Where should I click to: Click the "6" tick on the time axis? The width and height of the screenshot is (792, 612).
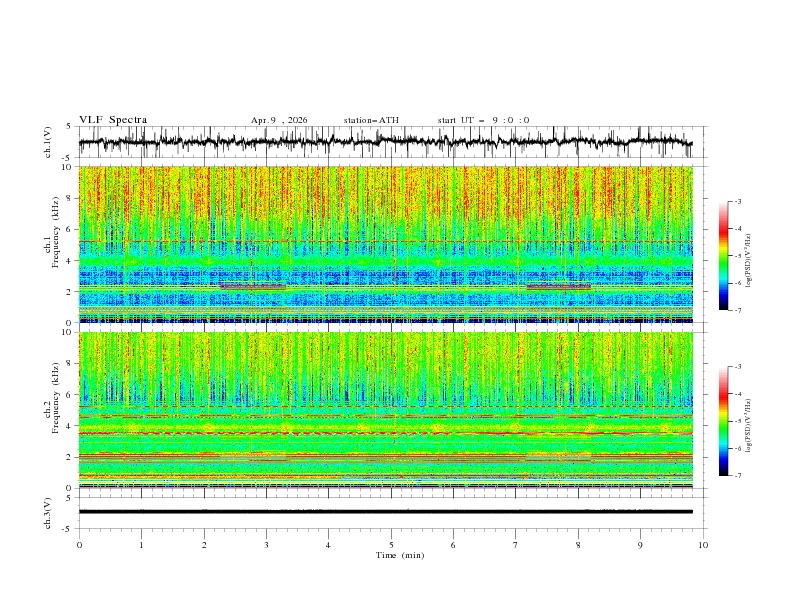[x=453, y=545]
